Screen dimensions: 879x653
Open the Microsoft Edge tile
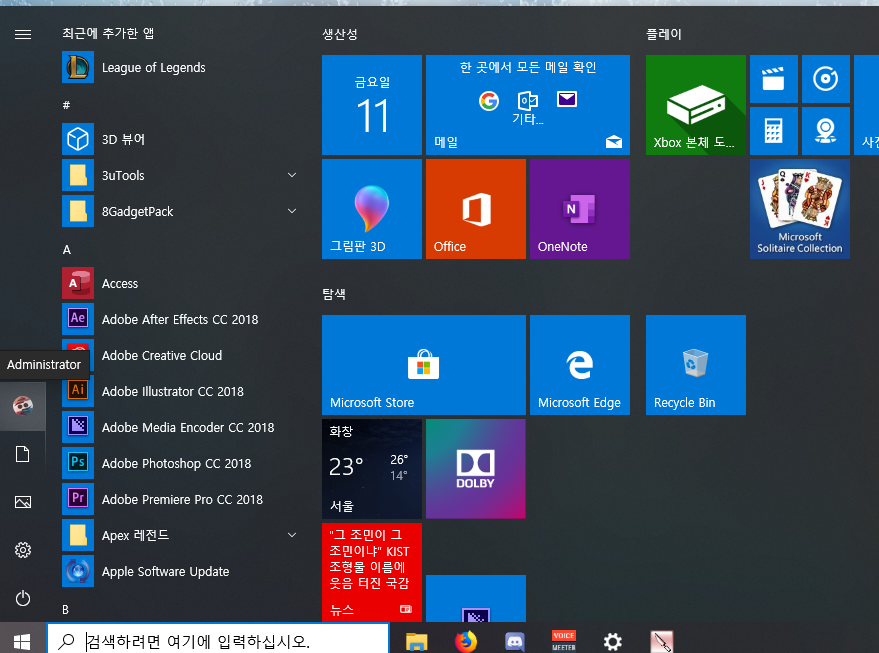point(580,365)
